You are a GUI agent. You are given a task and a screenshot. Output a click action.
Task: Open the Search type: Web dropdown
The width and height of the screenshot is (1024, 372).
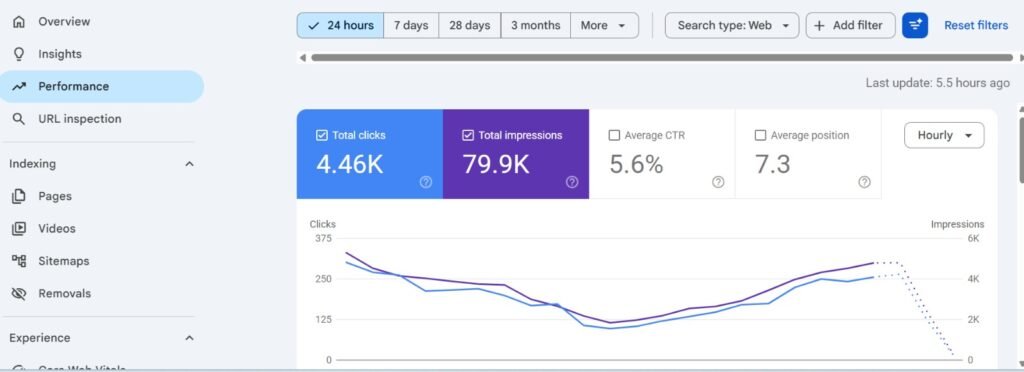point(731,25)
